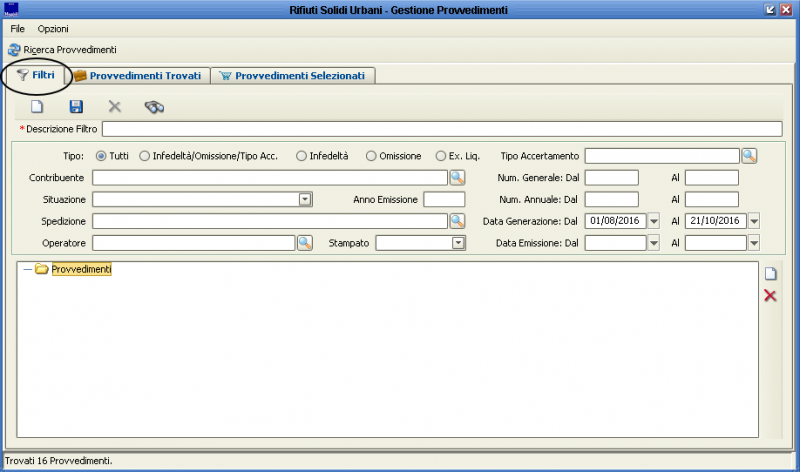Open the Situazione dropdown list
Viewport: 800px width, 472px height.
pyautogui.click(x=305, y=200)
